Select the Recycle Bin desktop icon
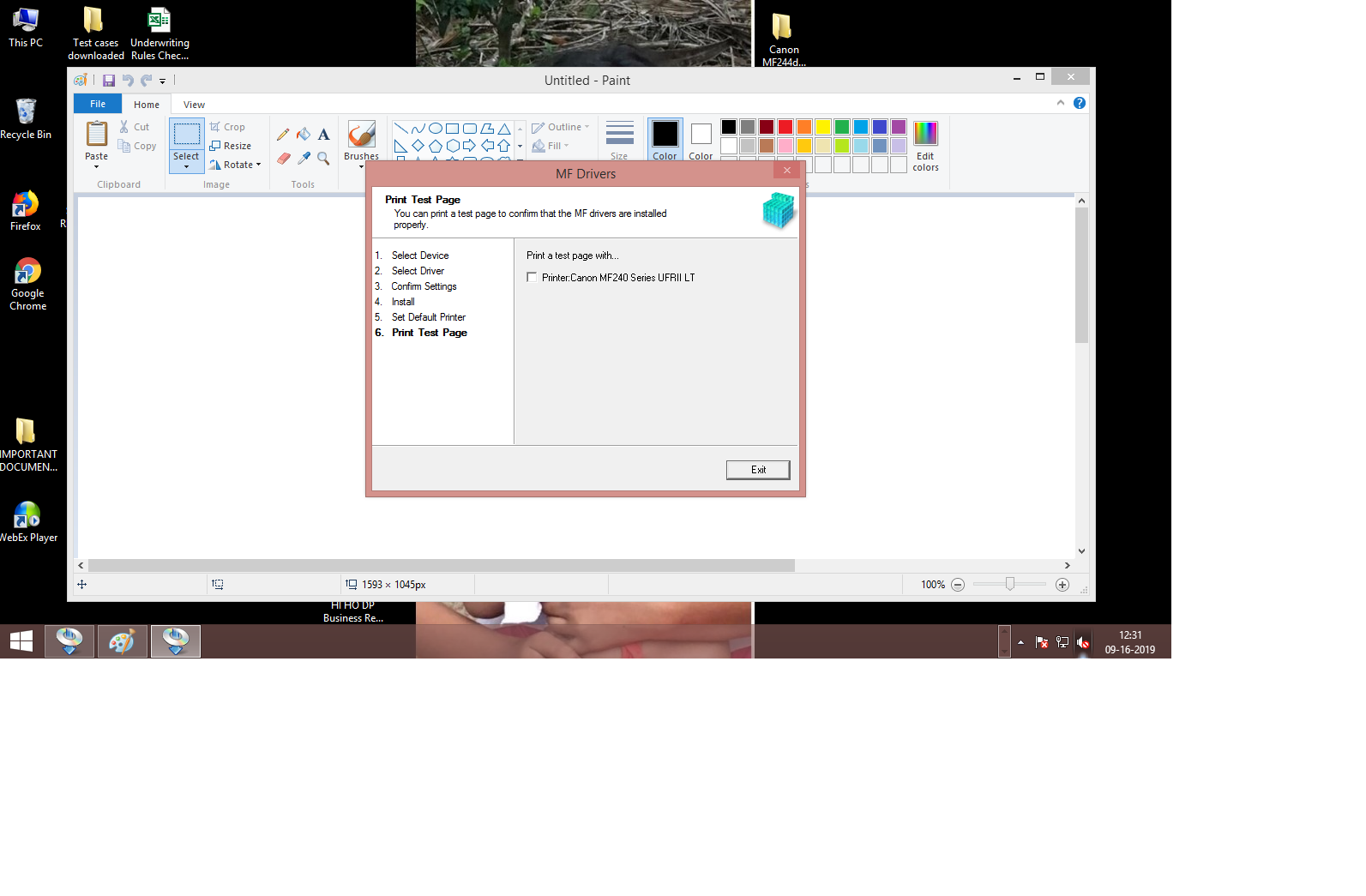Image resolution: width=1366 pixels, height=896 pixels. coord(26,118)
